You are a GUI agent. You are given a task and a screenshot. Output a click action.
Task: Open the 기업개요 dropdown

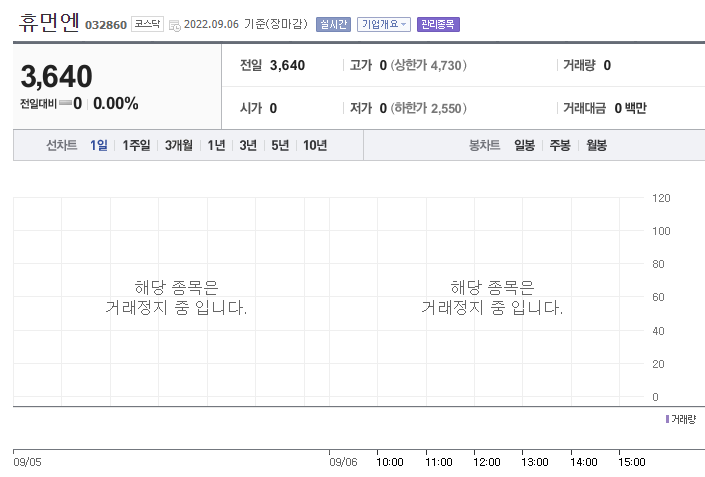pos(384,24)
